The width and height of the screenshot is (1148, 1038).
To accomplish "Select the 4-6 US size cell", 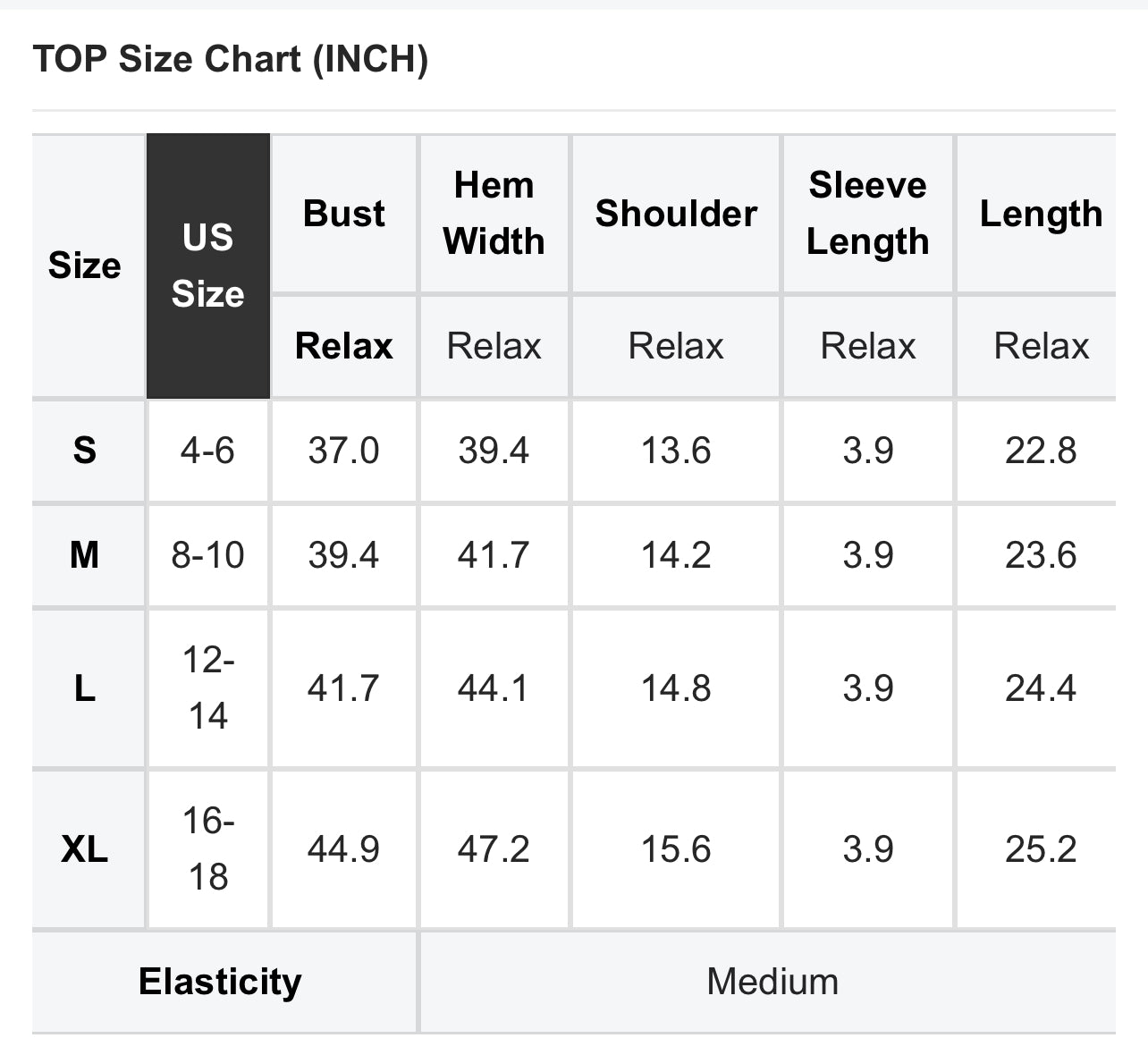I will coord(208,451).
